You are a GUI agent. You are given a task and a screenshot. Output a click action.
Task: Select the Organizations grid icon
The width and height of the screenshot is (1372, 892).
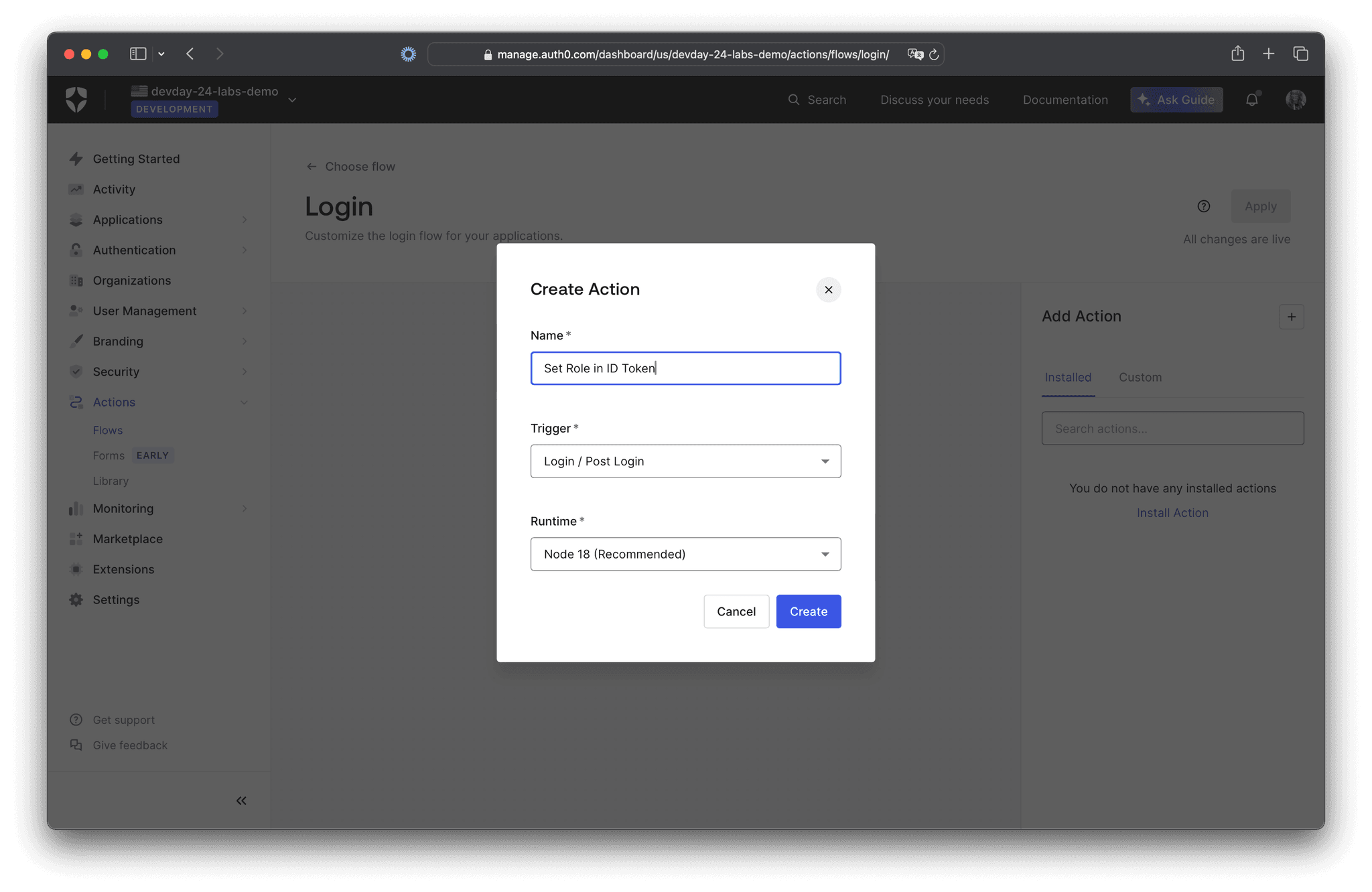[76, 280]
